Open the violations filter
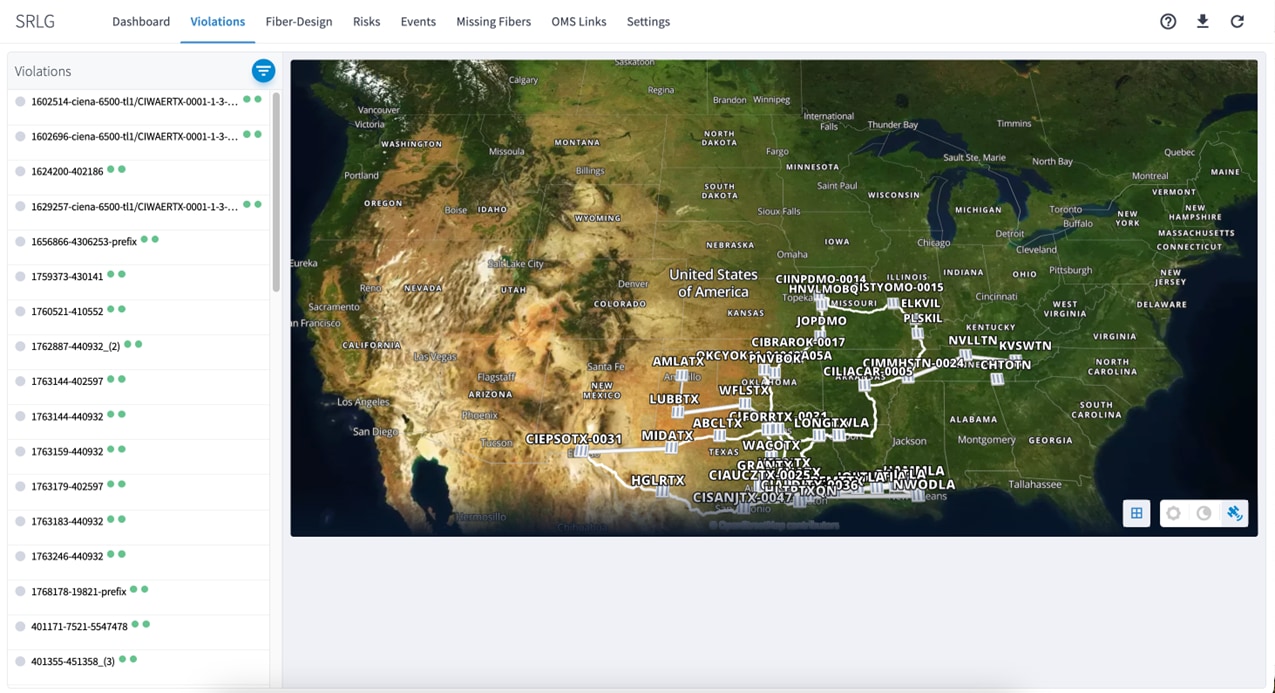Image resolution: width=1275 pixels, height=693 pixels. pyautogui.click(x=263, y=71)
